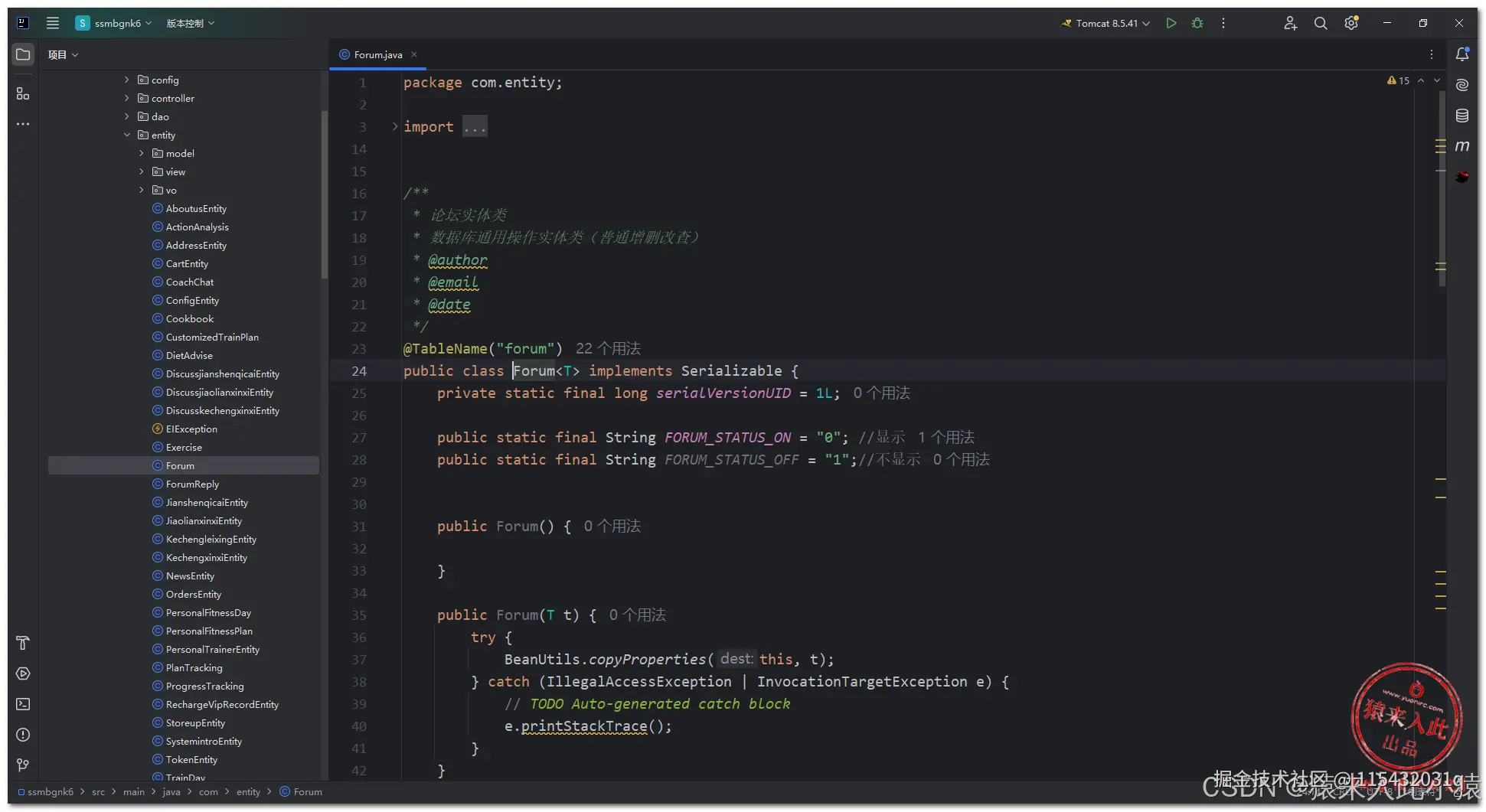Open the Search Everywhere magnifier
This screenshot has height=812, width=1486.
(1321, 23)
